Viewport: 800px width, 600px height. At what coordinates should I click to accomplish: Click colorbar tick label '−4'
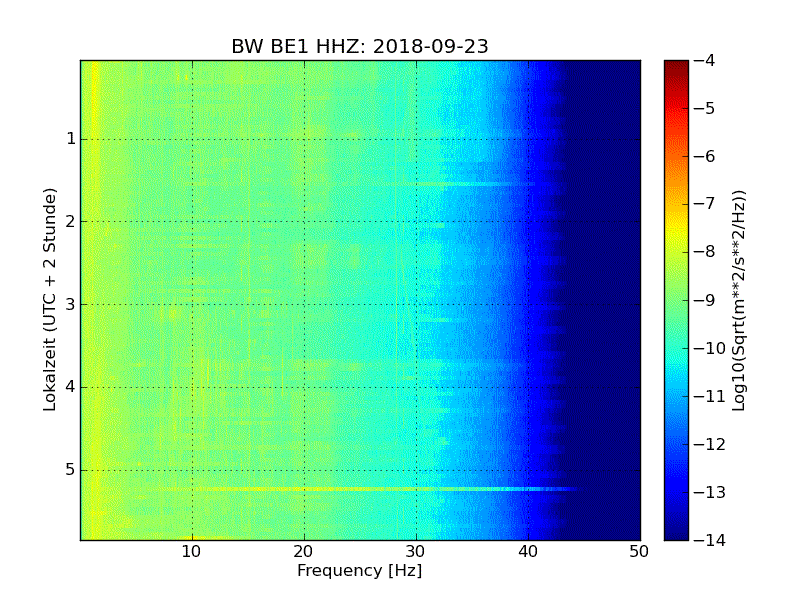[x=705, y=60]
